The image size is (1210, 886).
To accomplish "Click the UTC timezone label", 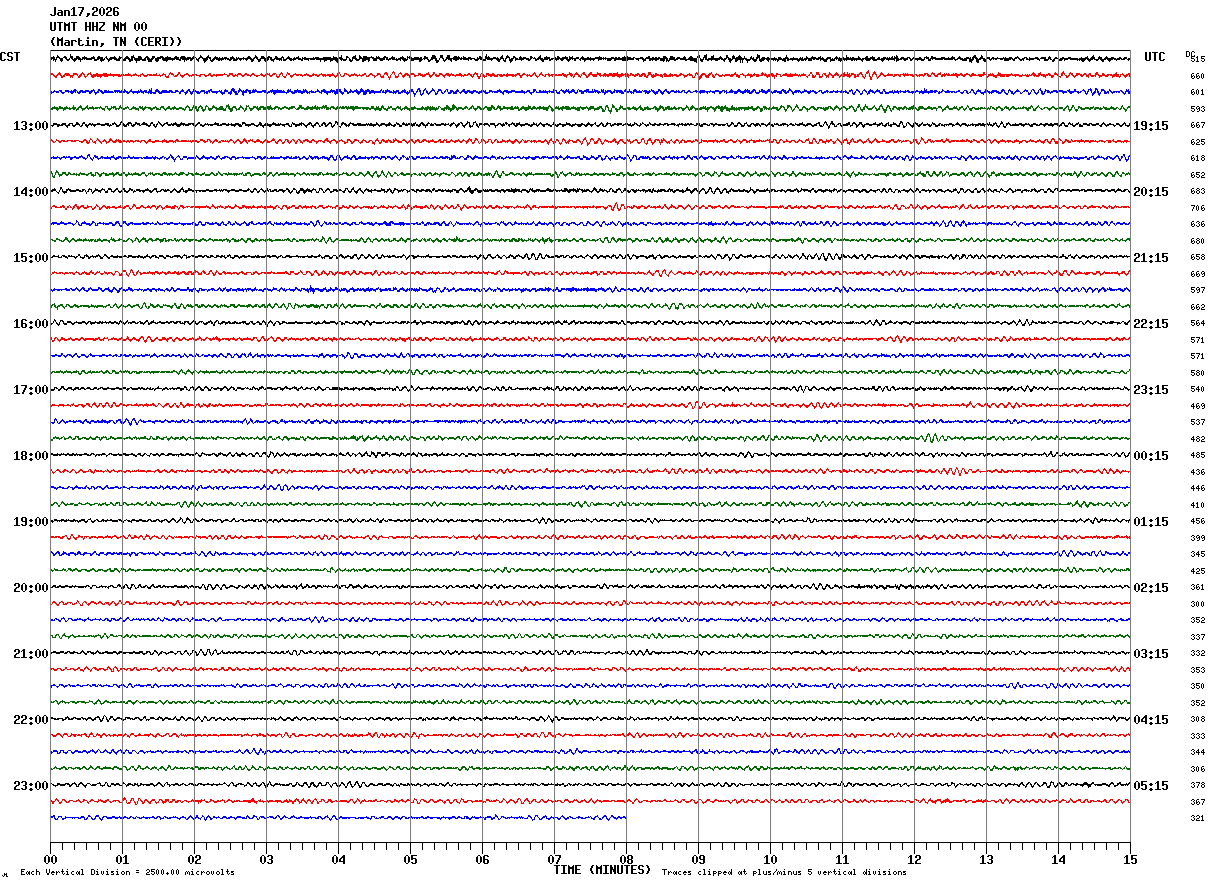I will (1155, 57).
